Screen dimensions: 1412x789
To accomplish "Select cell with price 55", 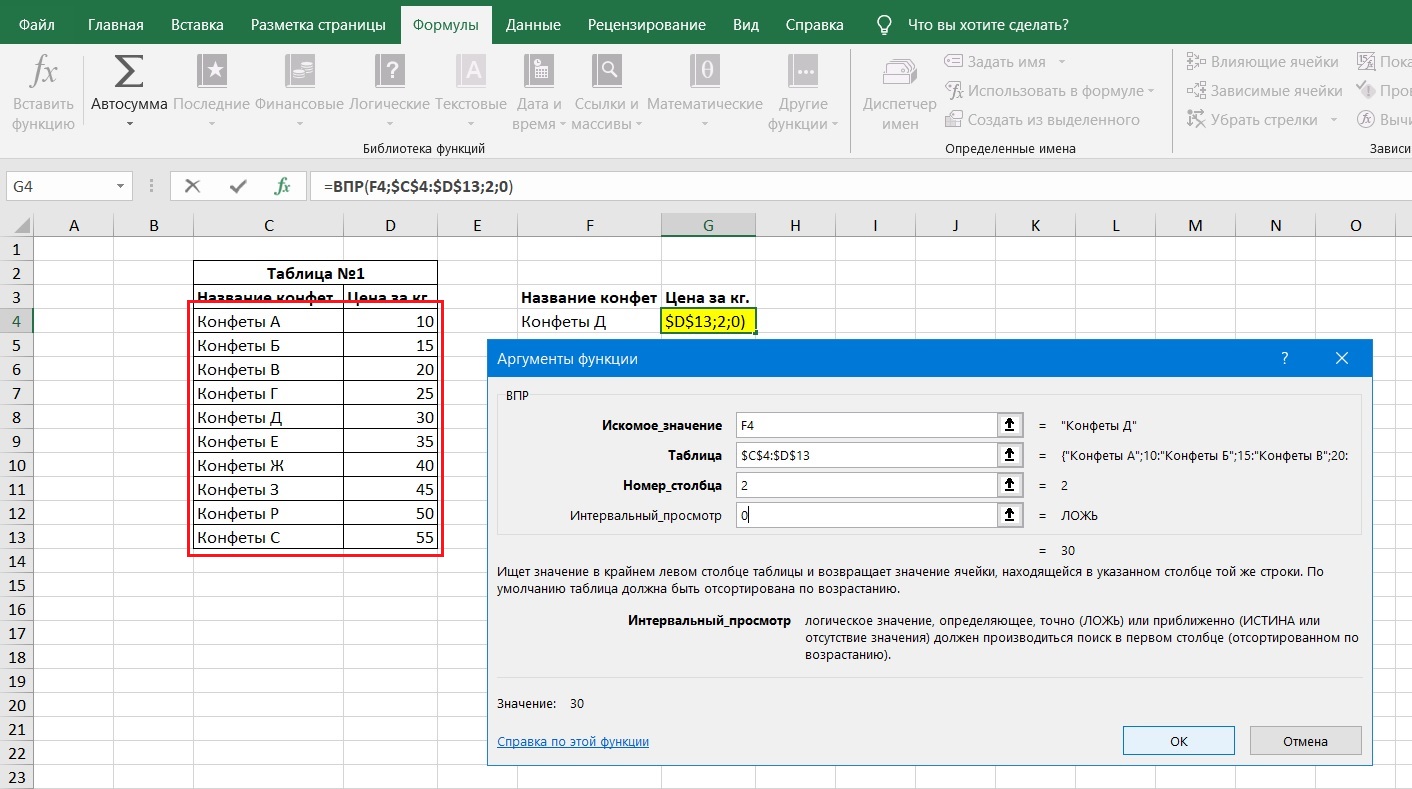I will 390,537.
